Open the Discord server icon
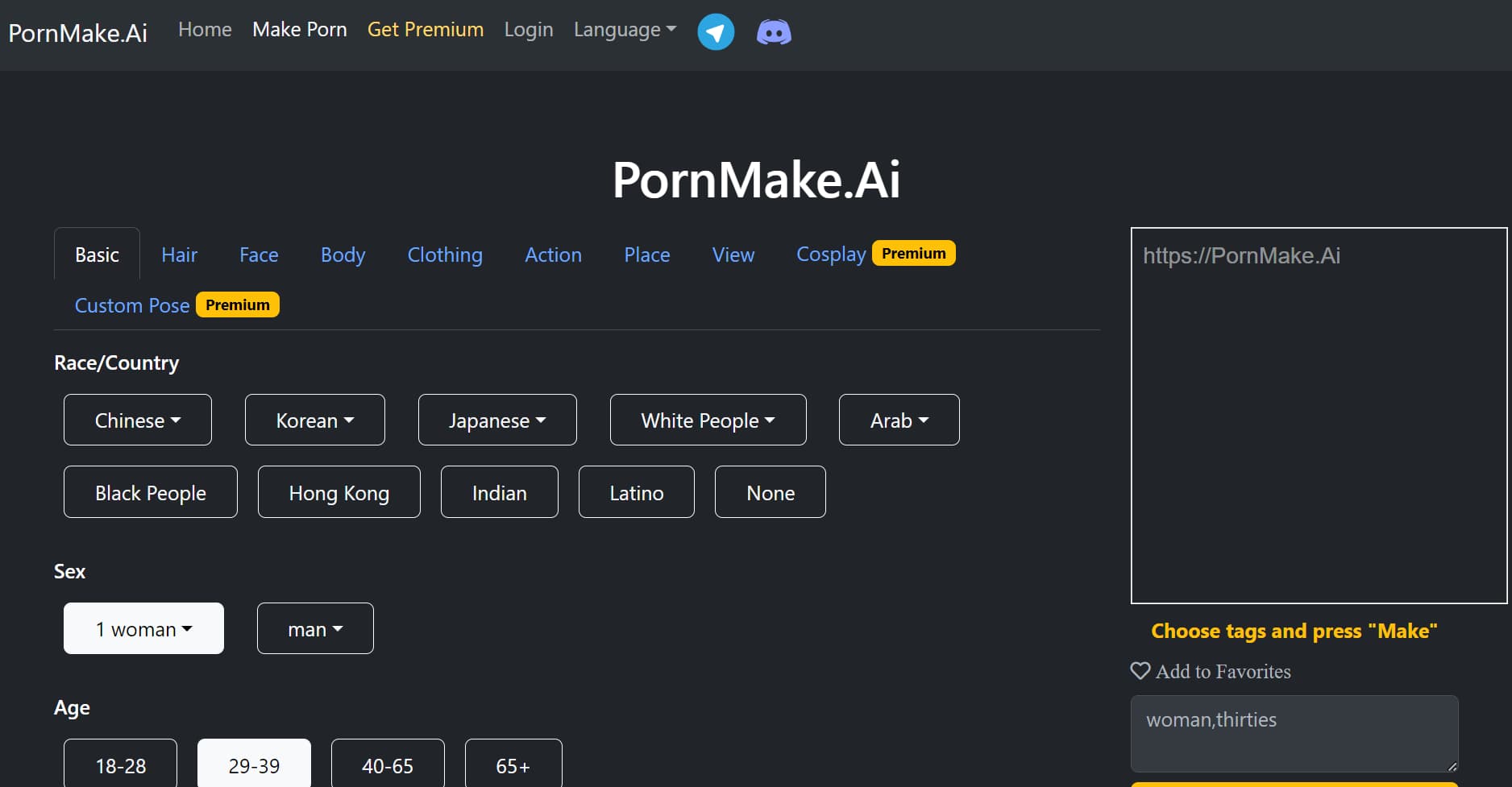 click(774, 32)
